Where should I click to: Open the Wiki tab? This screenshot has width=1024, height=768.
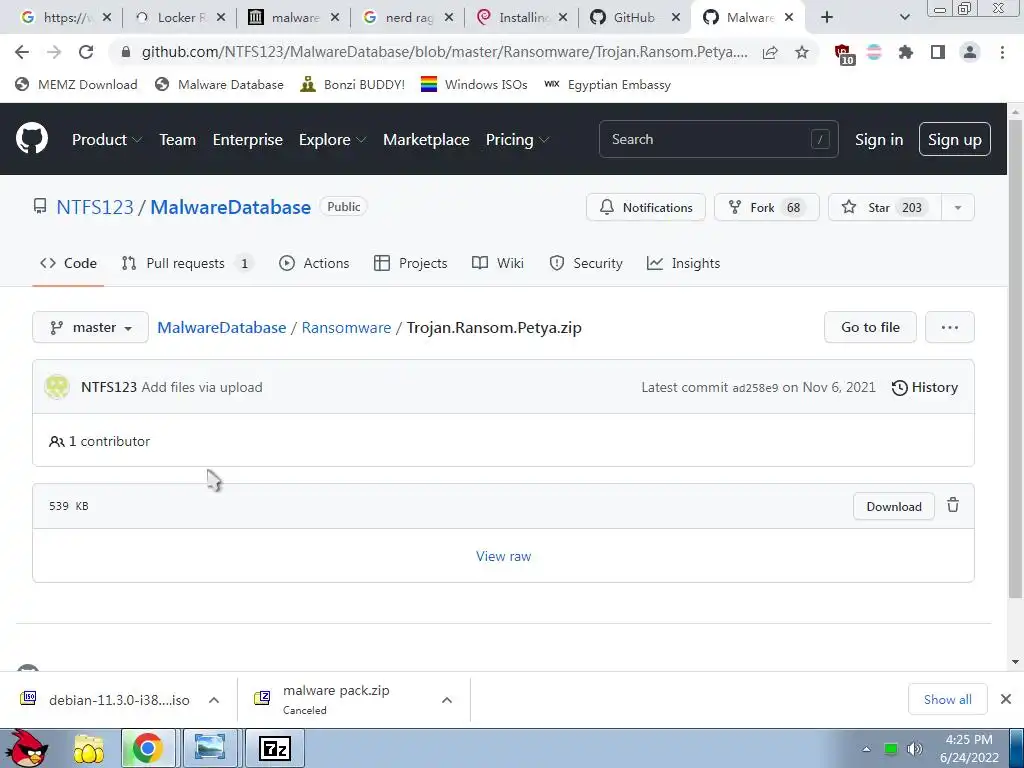coord(498,263)
